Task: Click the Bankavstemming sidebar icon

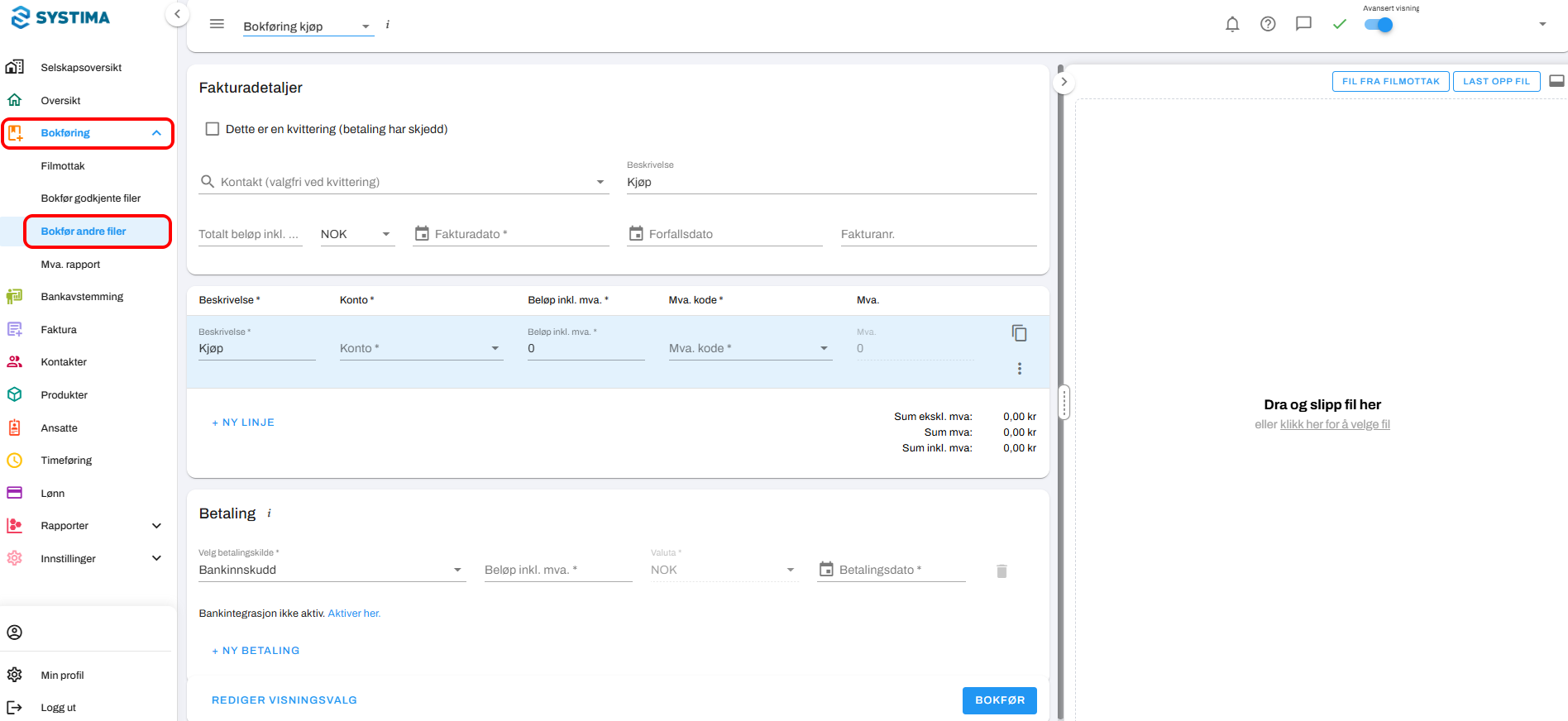Action: coord(14,297)
